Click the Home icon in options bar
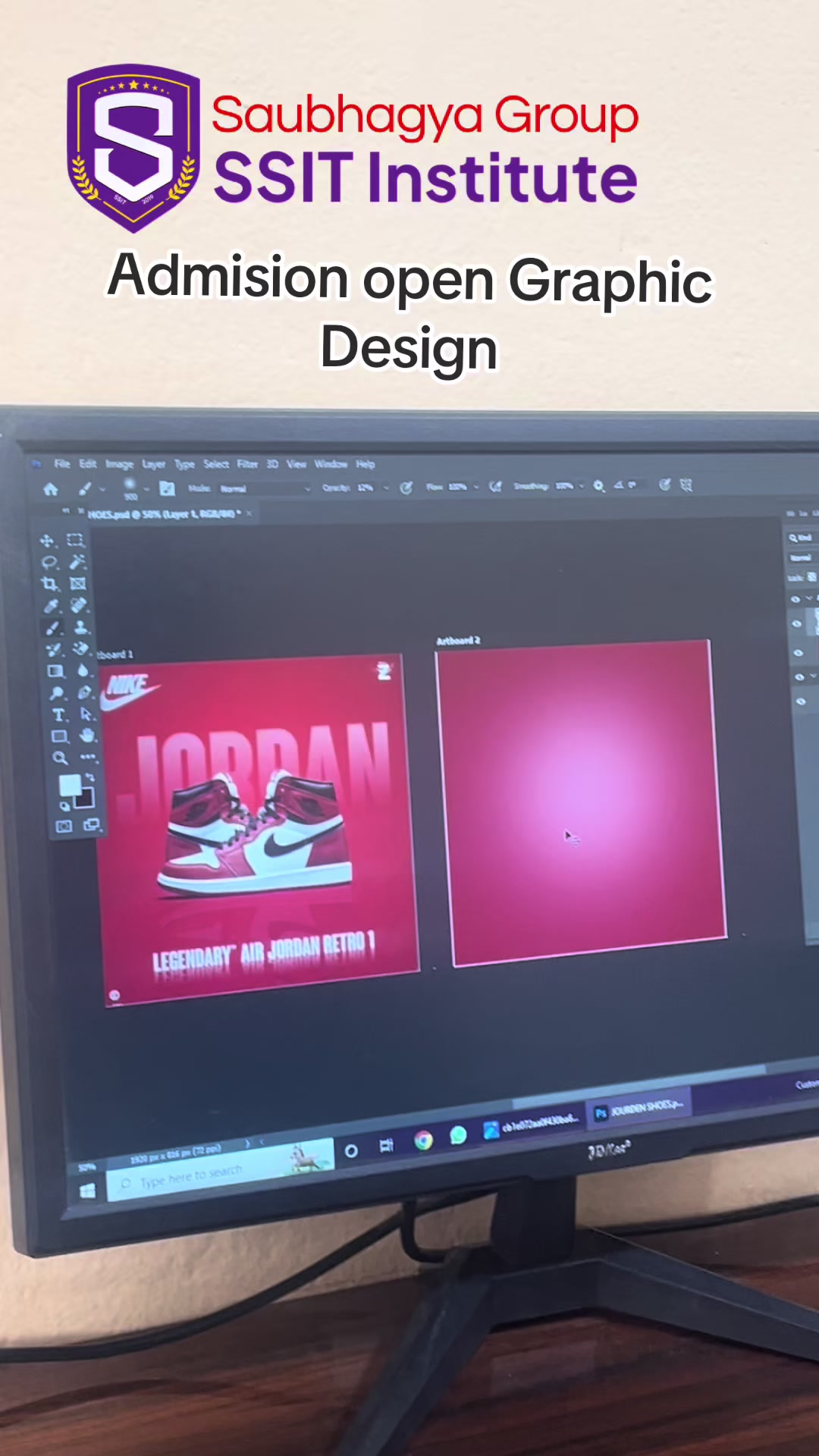This screenshot has width=819, height=1456. 51,489
